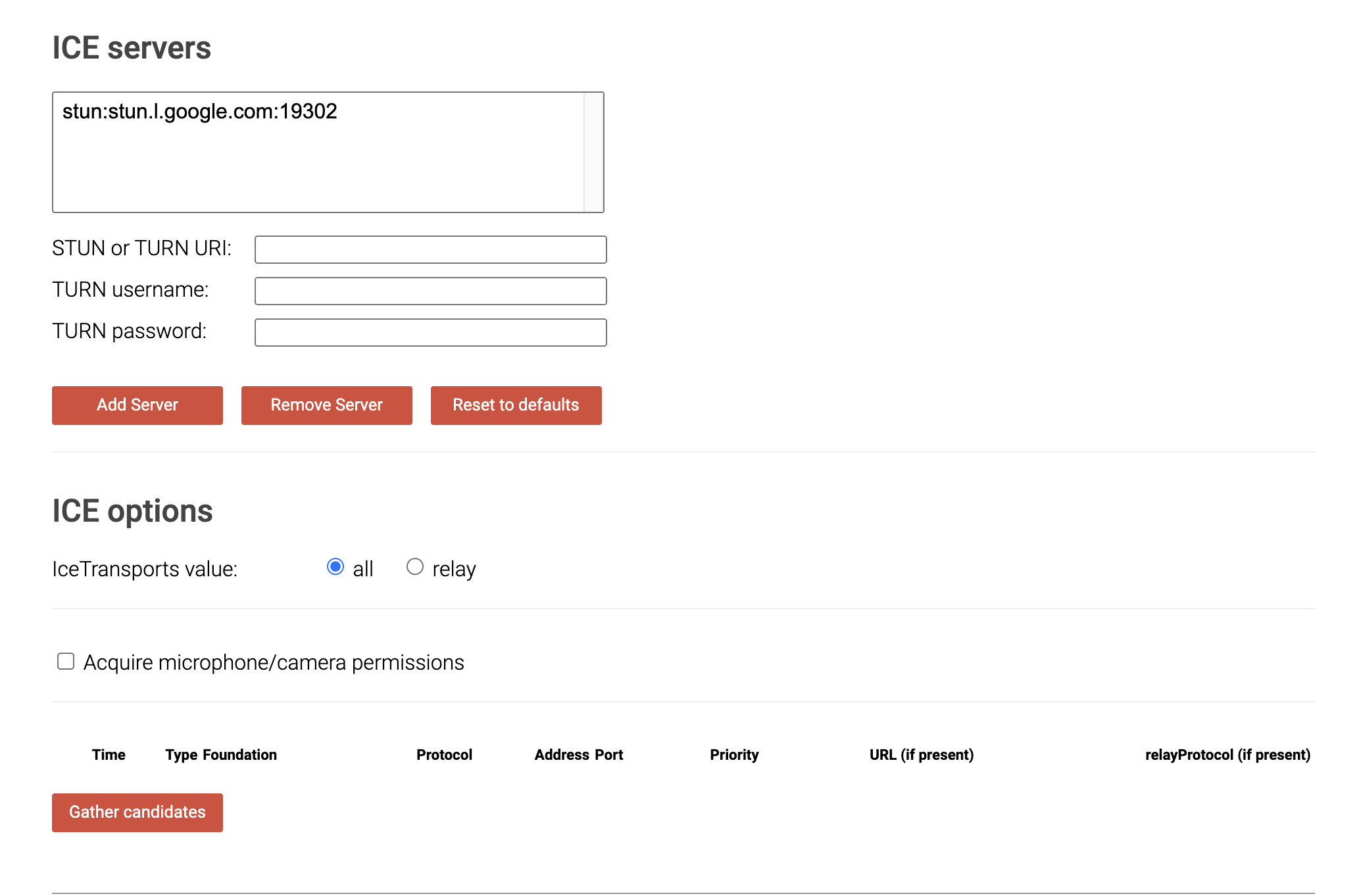Click the TURN password input field
The height and width of the screenshot is (896, 1359).
[432, 331]
